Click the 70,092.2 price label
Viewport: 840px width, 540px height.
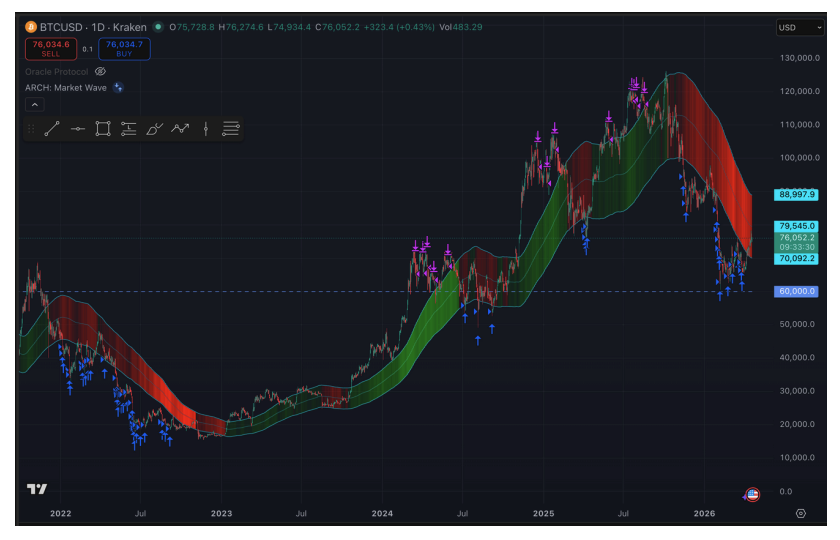tap(796, 258)
